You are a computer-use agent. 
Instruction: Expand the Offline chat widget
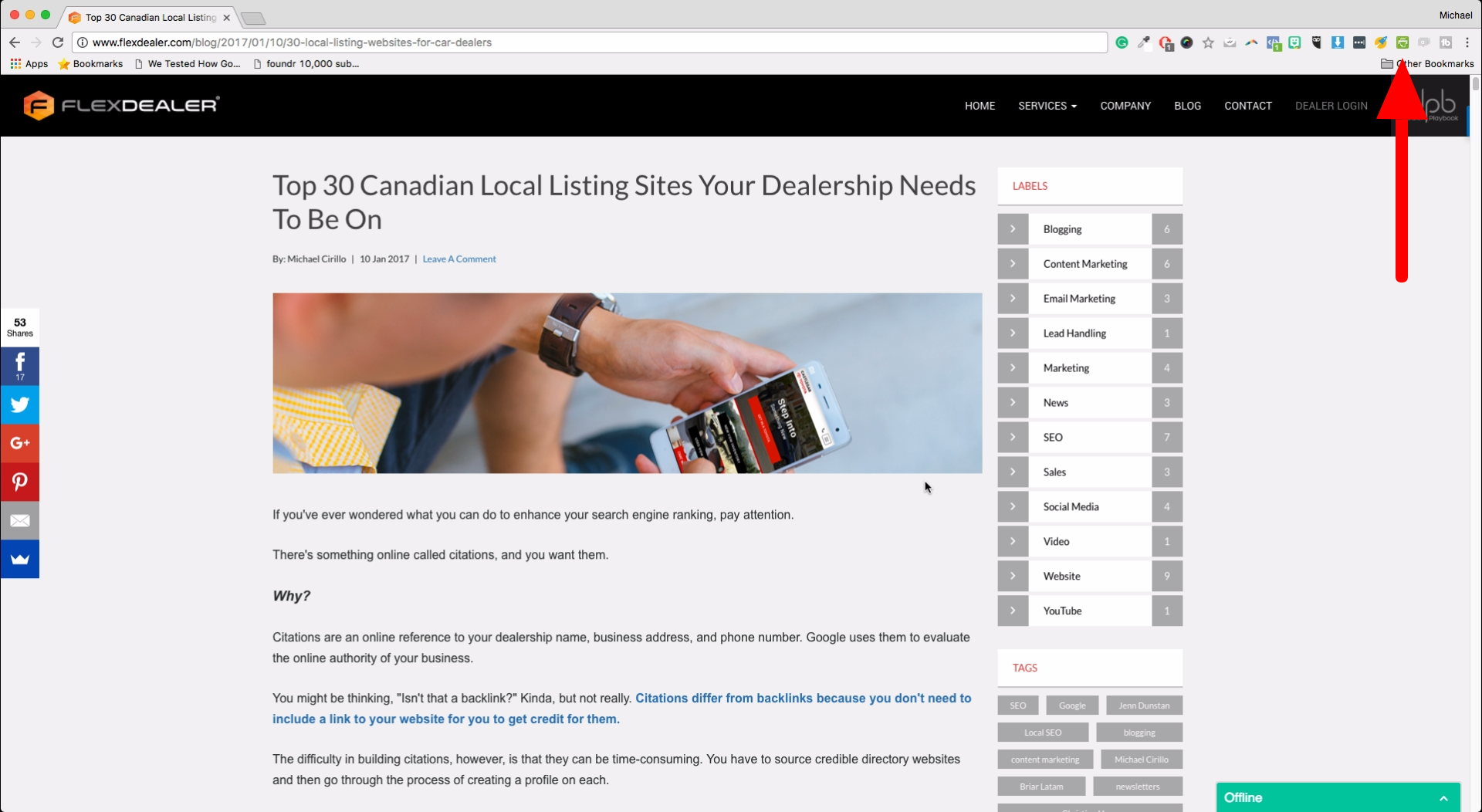click(1443, 797)
